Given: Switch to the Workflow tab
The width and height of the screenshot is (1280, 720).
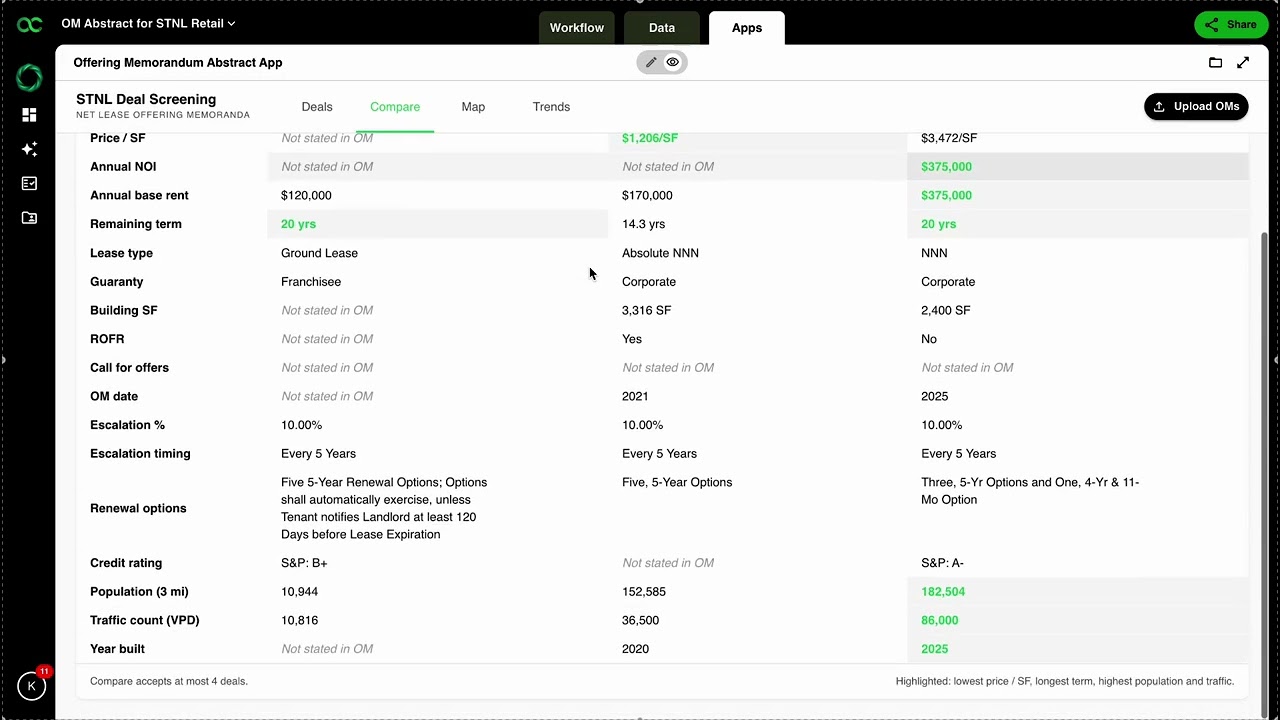Looking at the screenshot, I should click(x=577, y=28).
